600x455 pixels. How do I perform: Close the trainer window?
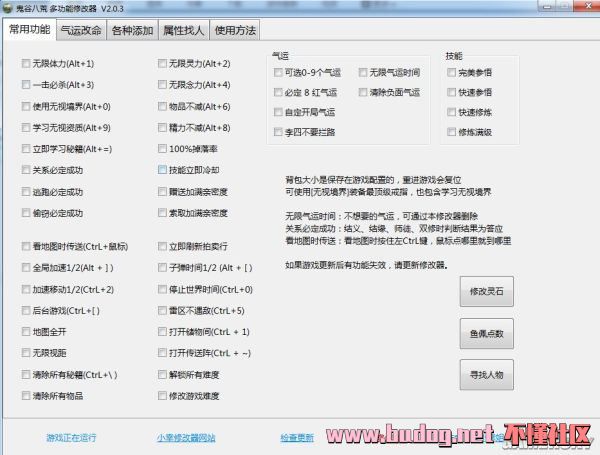click(588, 6)
